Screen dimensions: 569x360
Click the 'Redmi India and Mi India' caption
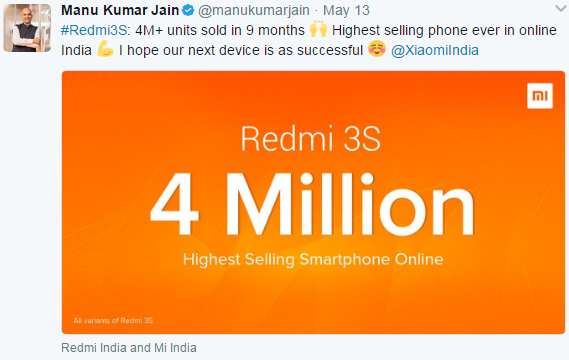click(x=129, y=348)
